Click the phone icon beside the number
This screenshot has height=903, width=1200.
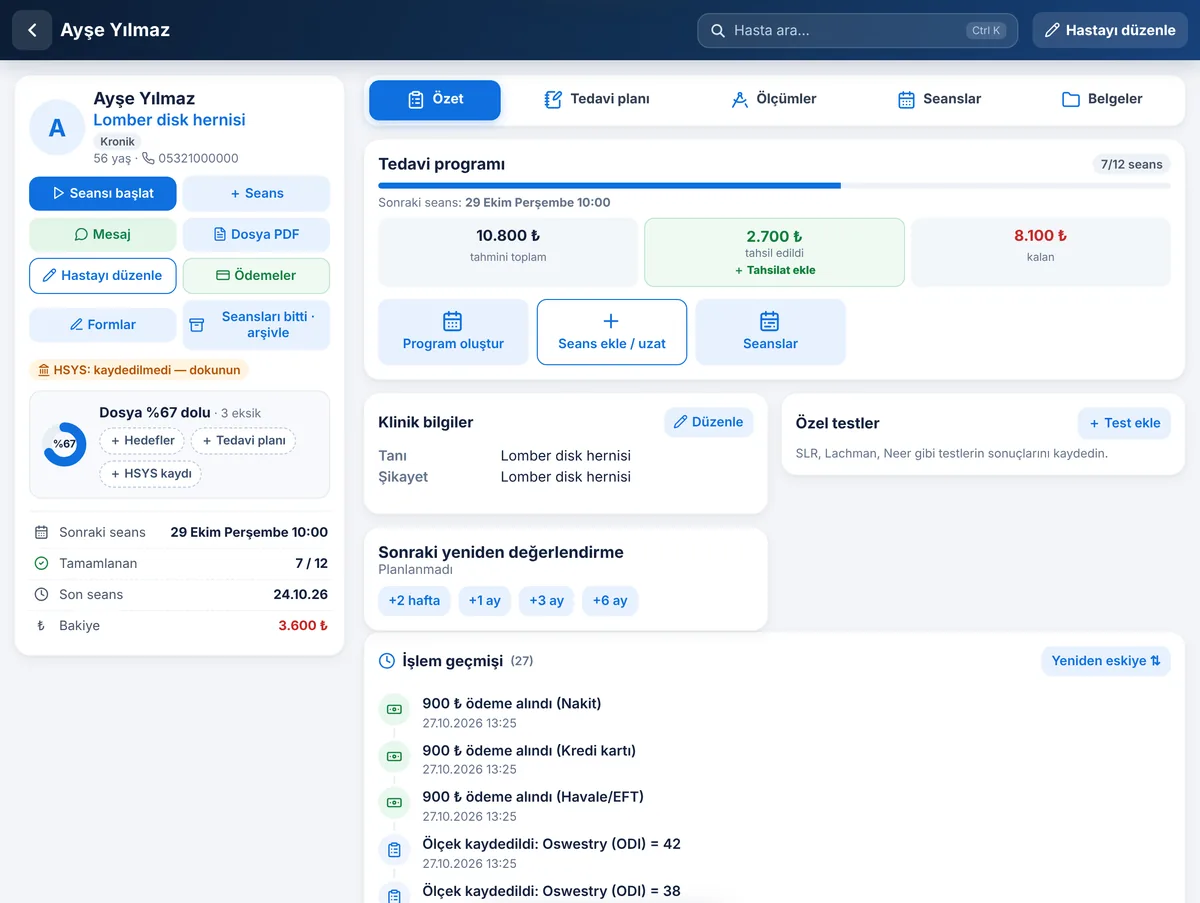pyautogui.click(x=148, y=158)
